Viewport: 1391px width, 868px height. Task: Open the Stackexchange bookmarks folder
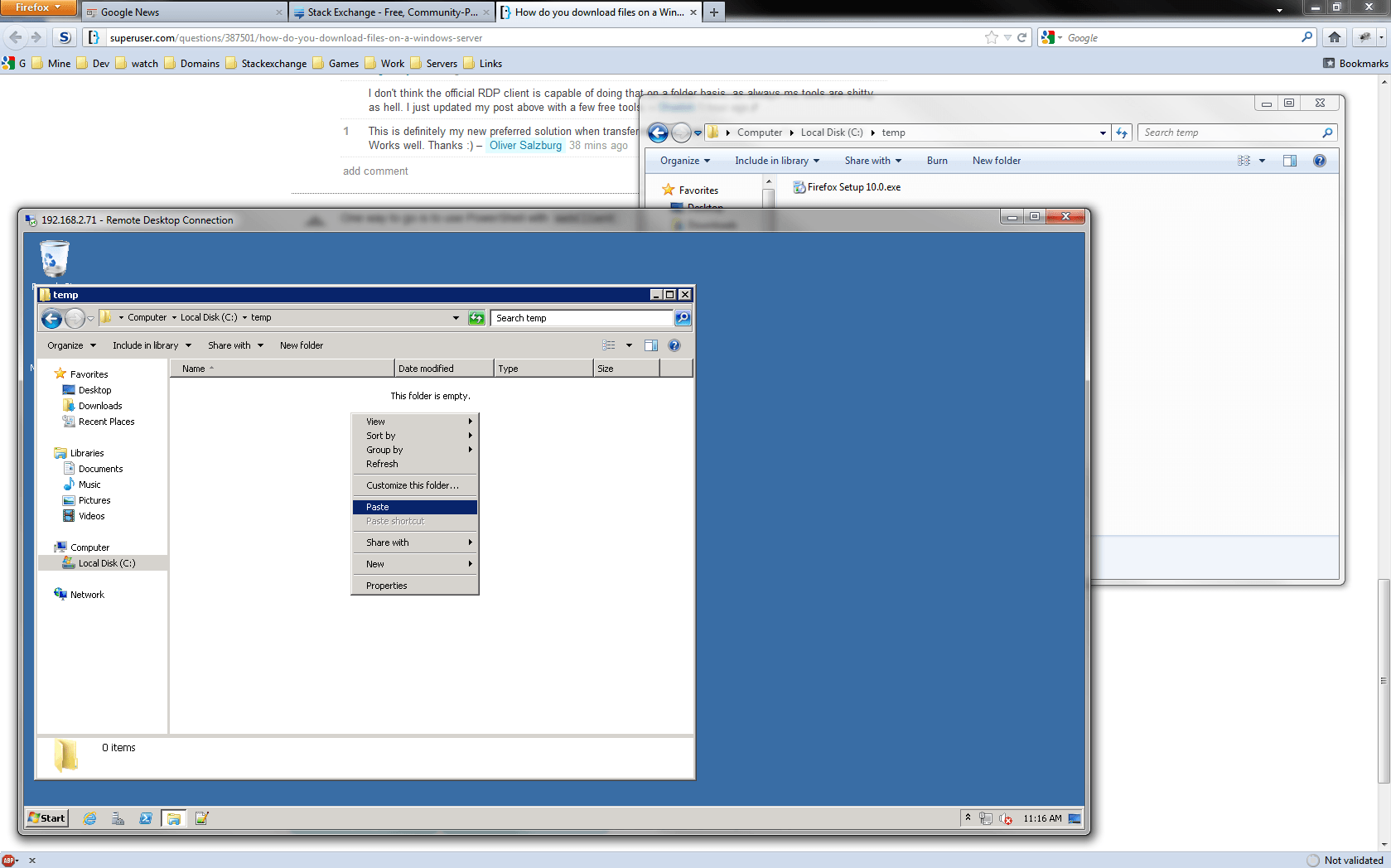[266, 64]
